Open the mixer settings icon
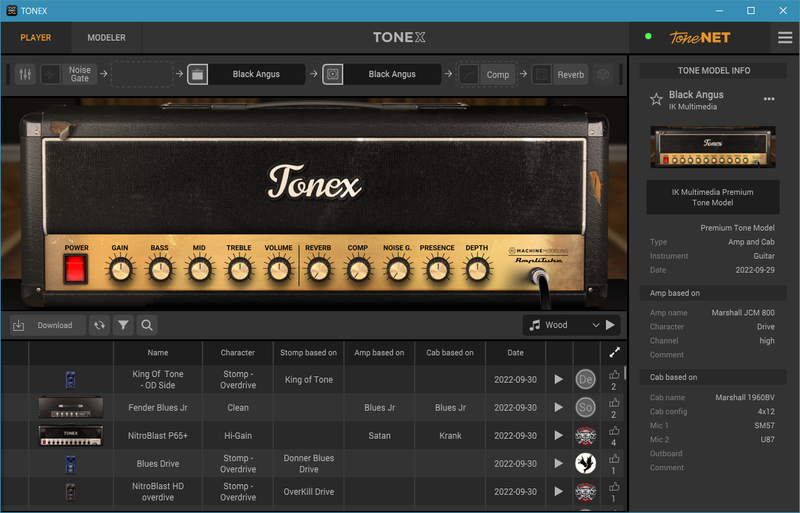Image resolution: width=800 pixels, height=513 pixels. (x=25, y=75)
